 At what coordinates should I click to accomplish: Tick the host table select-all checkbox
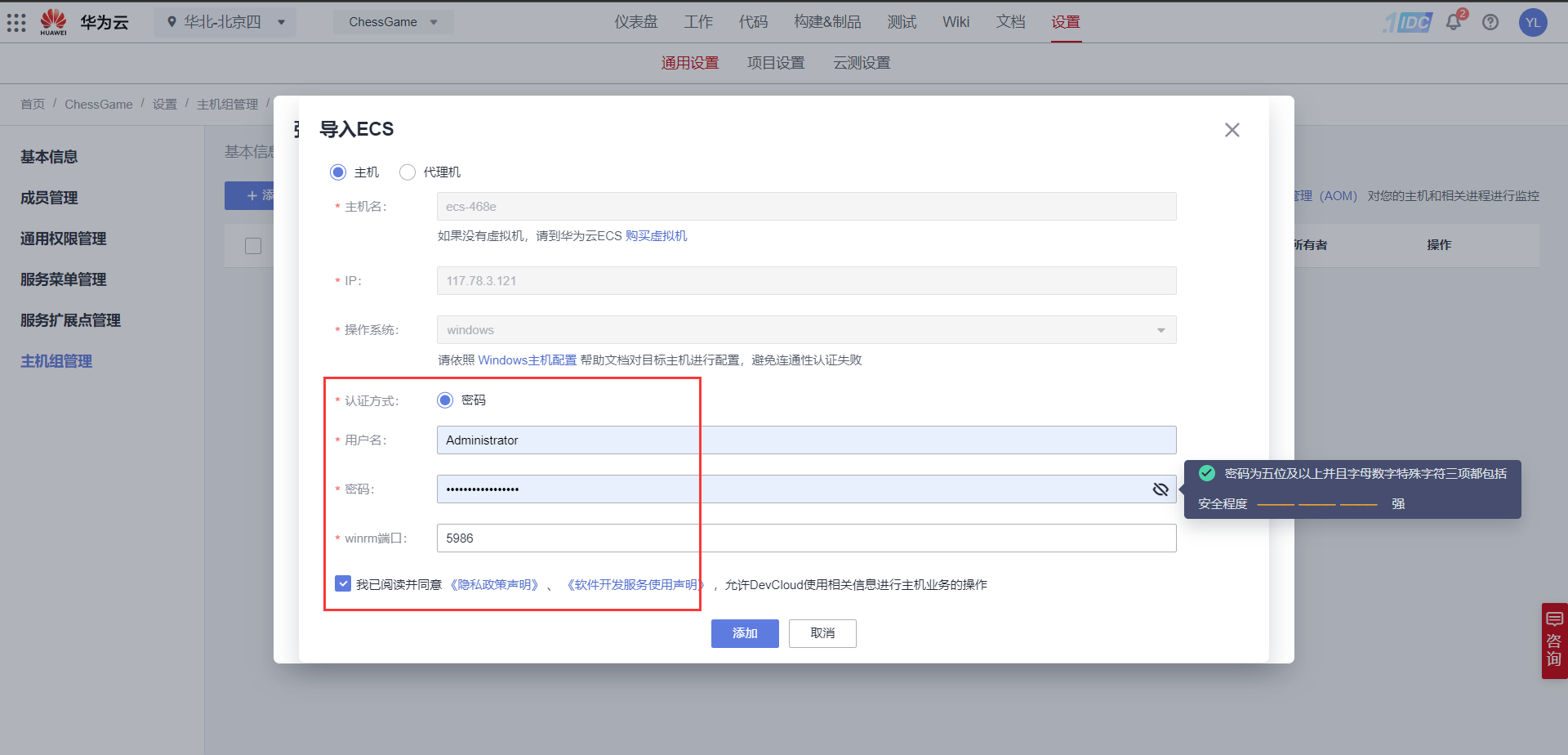tap(253, 246)
